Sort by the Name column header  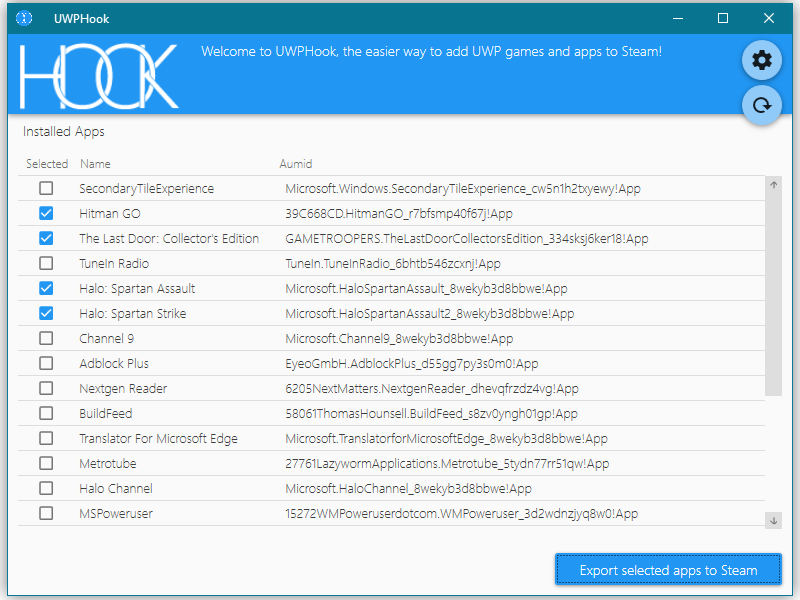point(95,164)
